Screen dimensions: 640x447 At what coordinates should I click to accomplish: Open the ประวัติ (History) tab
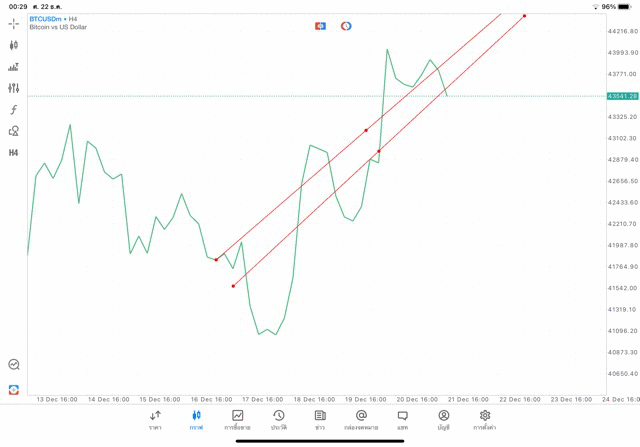click(x=279, y=420)
